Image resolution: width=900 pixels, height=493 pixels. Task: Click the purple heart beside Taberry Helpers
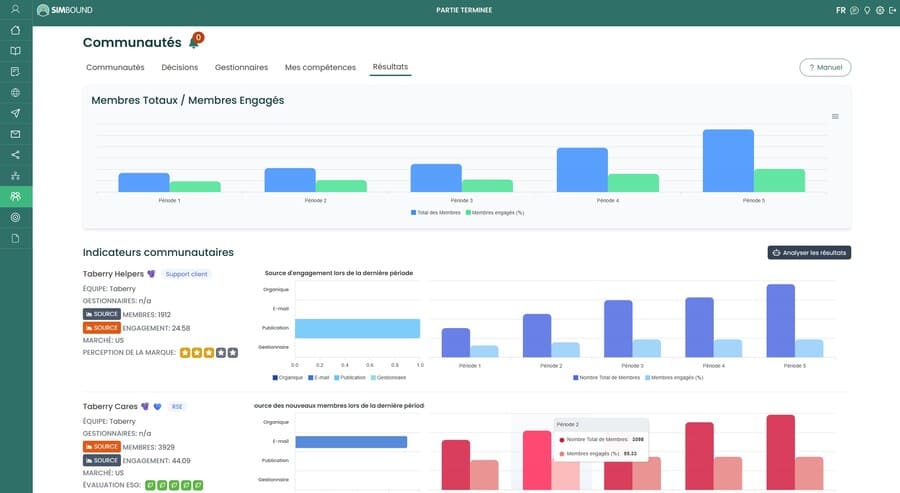pyautogui.click(x=151, y=274)
